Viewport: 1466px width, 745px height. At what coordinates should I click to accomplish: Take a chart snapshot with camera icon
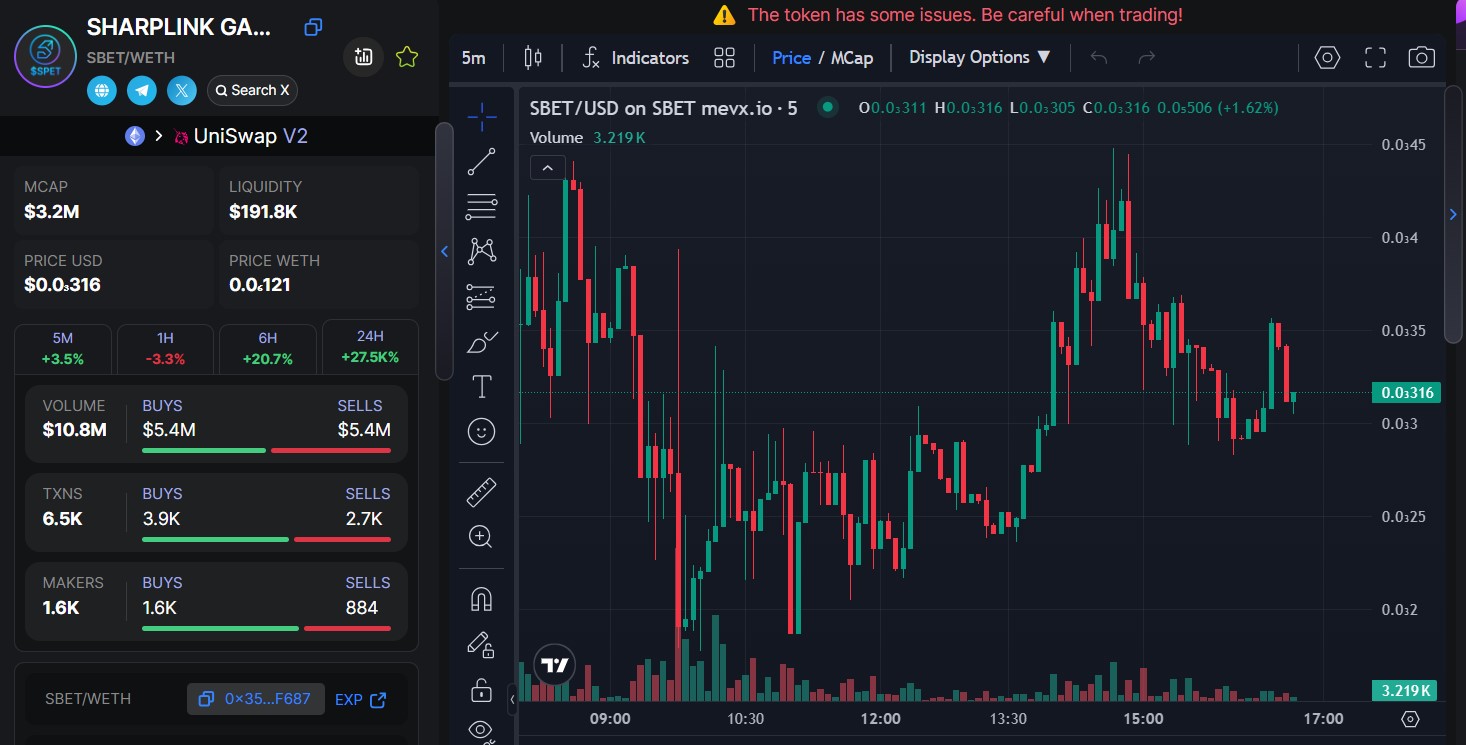coord(1421,58)
